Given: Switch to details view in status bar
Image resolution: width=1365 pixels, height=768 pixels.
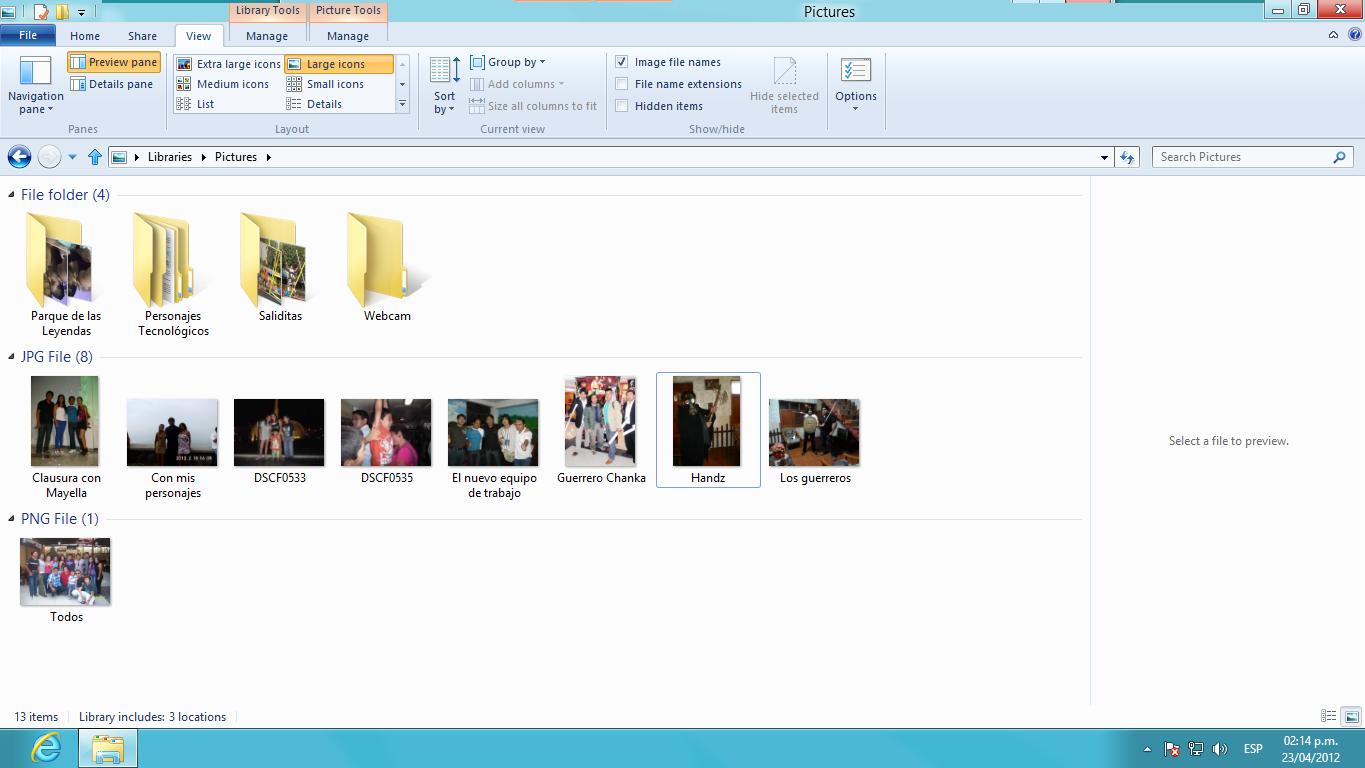Looking at the screenshot, I should click(1328, 716).
